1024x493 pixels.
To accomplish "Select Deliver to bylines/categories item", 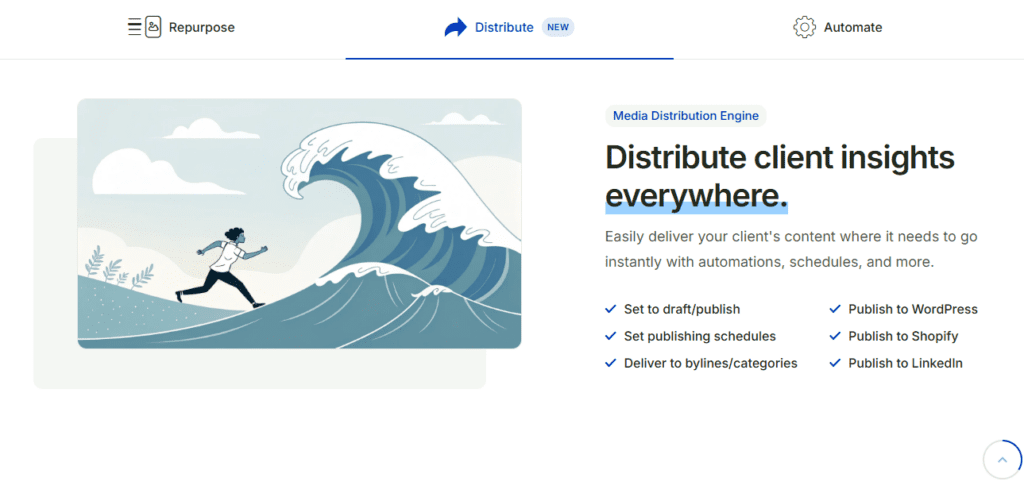I will tap(710, 363).
